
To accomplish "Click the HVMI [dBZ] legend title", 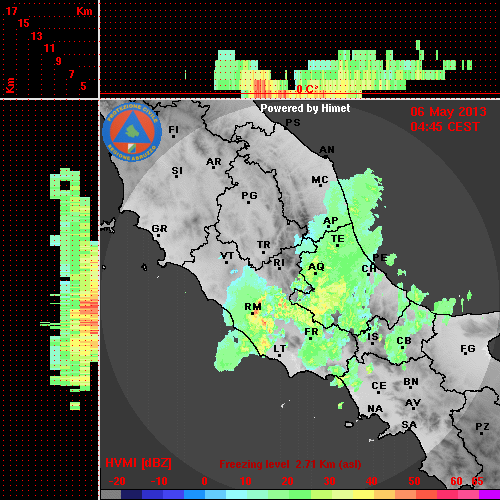I will 138,463.
